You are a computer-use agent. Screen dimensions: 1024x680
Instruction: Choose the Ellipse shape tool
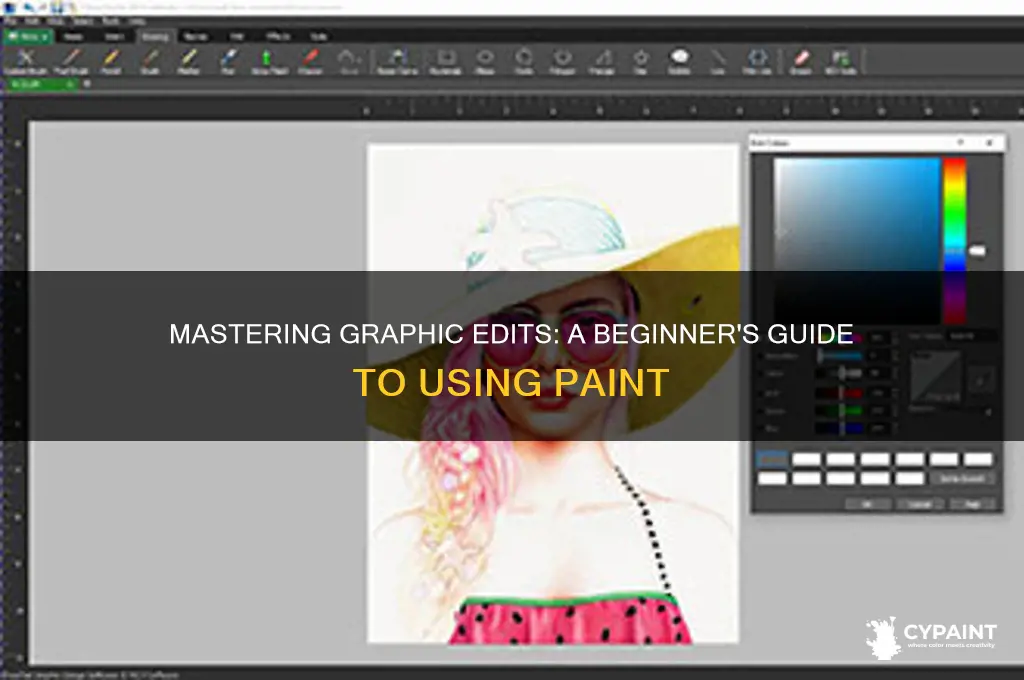(485, 62)
